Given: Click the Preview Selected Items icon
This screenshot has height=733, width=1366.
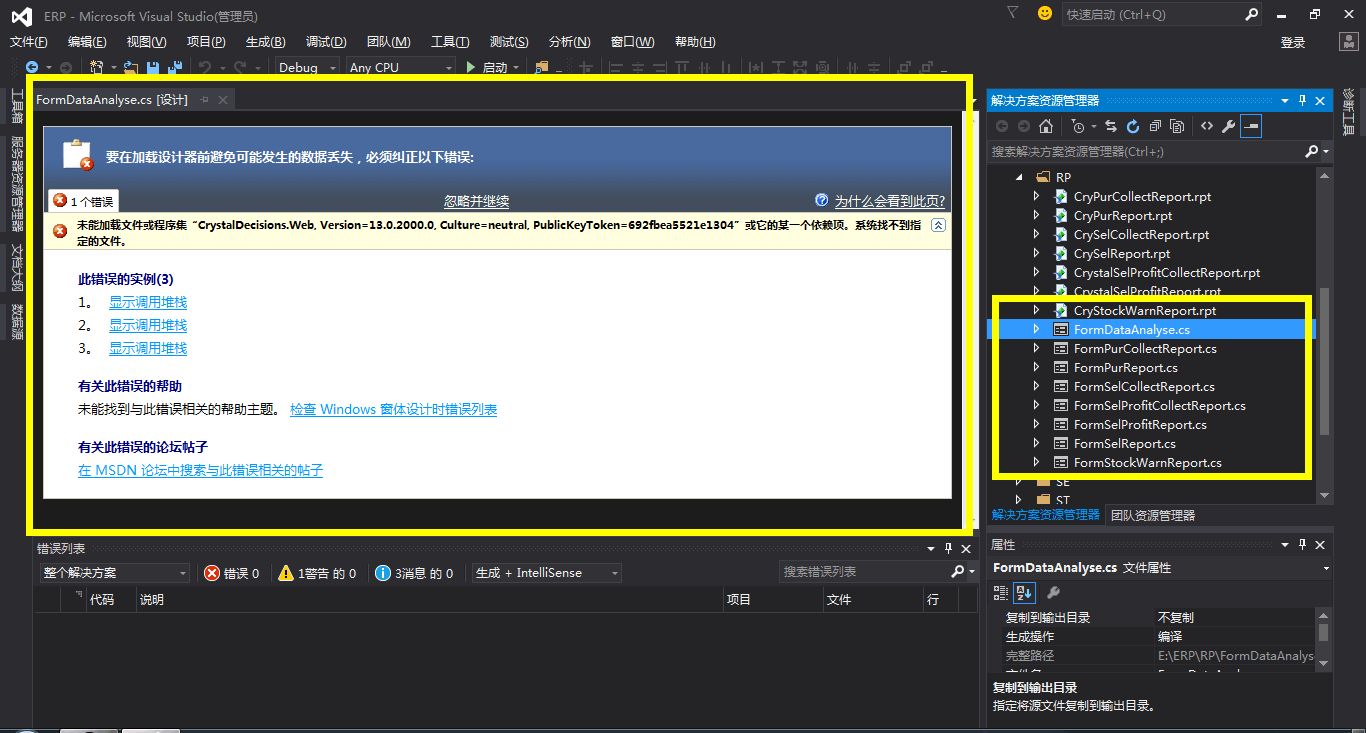Looking at the screenshot, I should click(1251, 126).
